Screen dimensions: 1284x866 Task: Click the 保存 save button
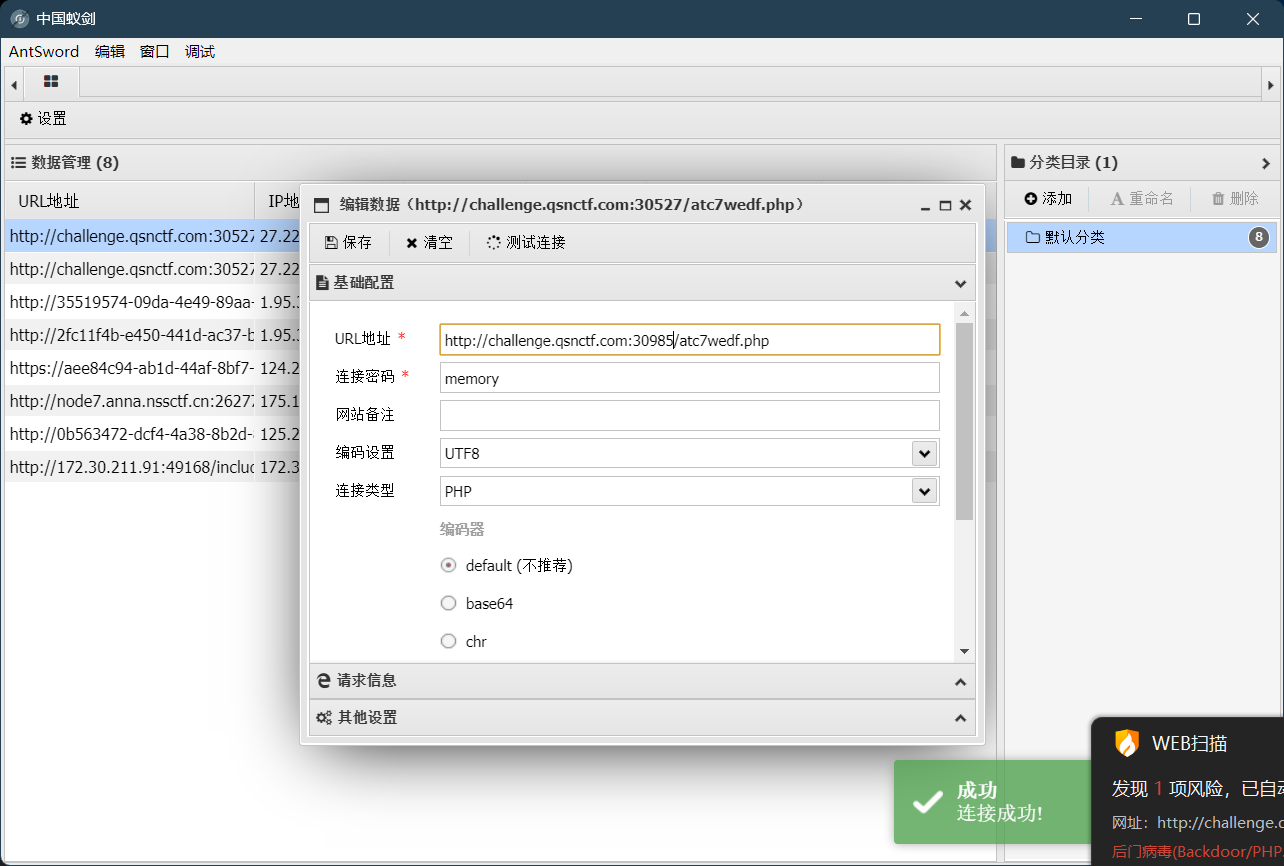point(349,243)
